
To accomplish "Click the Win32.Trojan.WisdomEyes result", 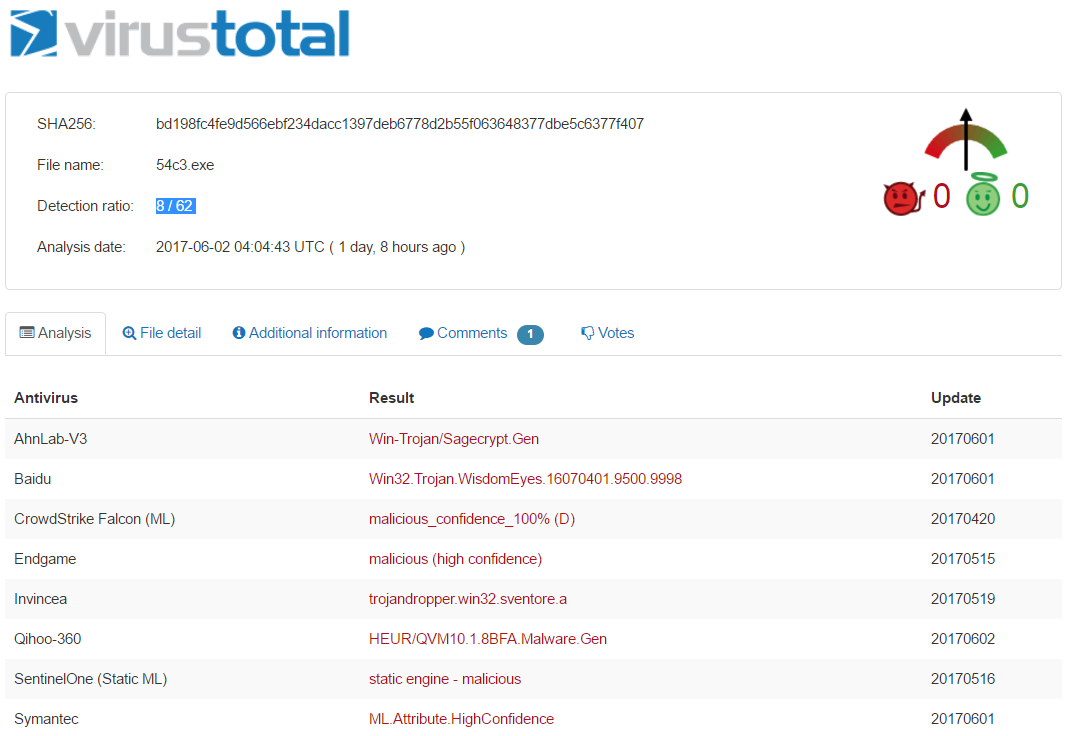I will (x=526, y=479).
